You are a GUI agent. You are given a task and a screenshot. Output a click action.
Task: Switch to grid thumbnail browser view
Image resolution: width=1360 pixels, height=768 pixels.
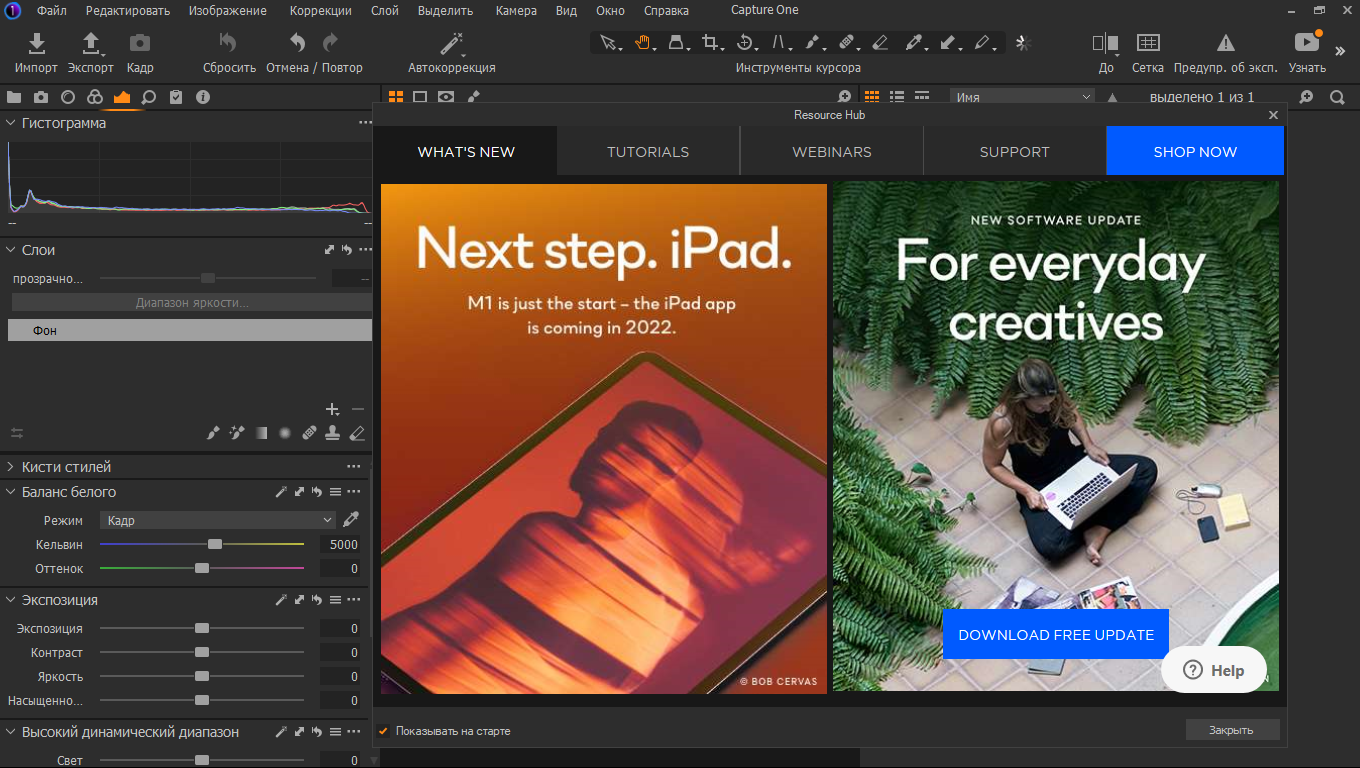point(872,97)
